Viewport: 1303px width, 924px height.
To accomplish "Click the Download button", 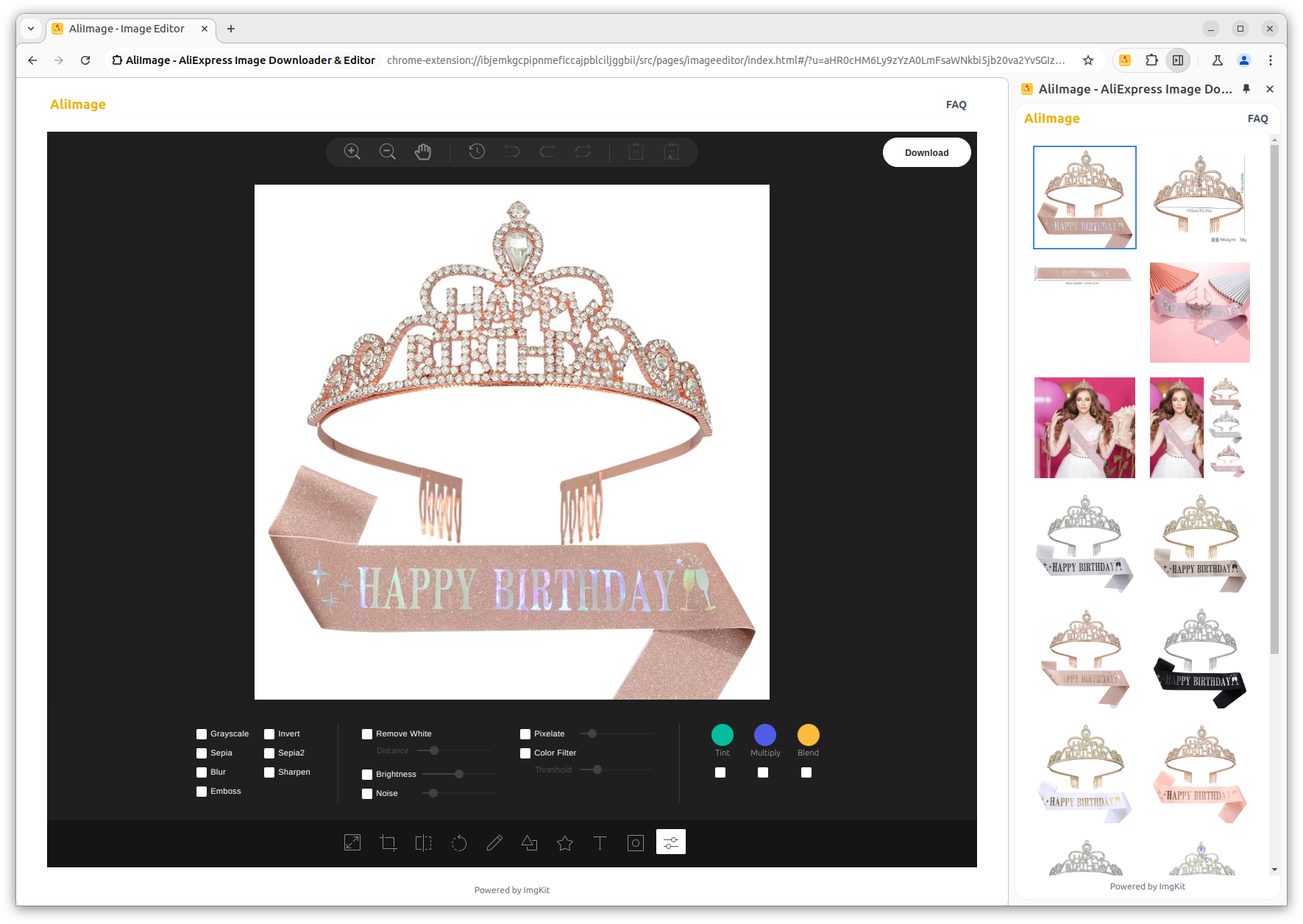I will point(926,152).
